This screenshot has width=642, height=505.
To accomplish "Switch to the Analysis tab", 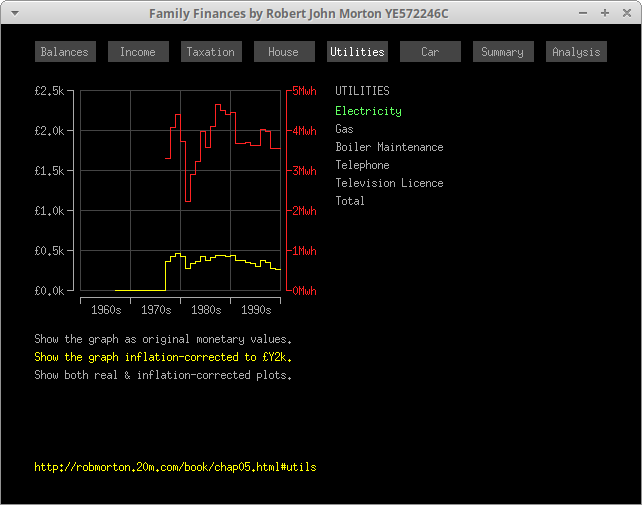I will pos(576,52).
